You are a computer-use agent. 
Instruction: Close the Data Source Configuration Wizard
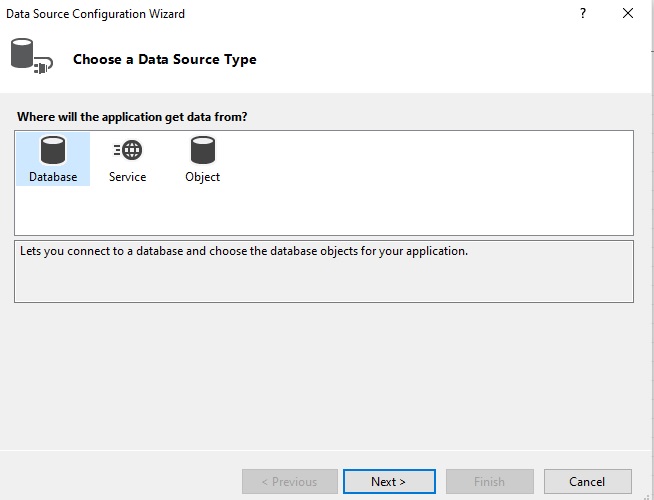click(x=628, y=13)
